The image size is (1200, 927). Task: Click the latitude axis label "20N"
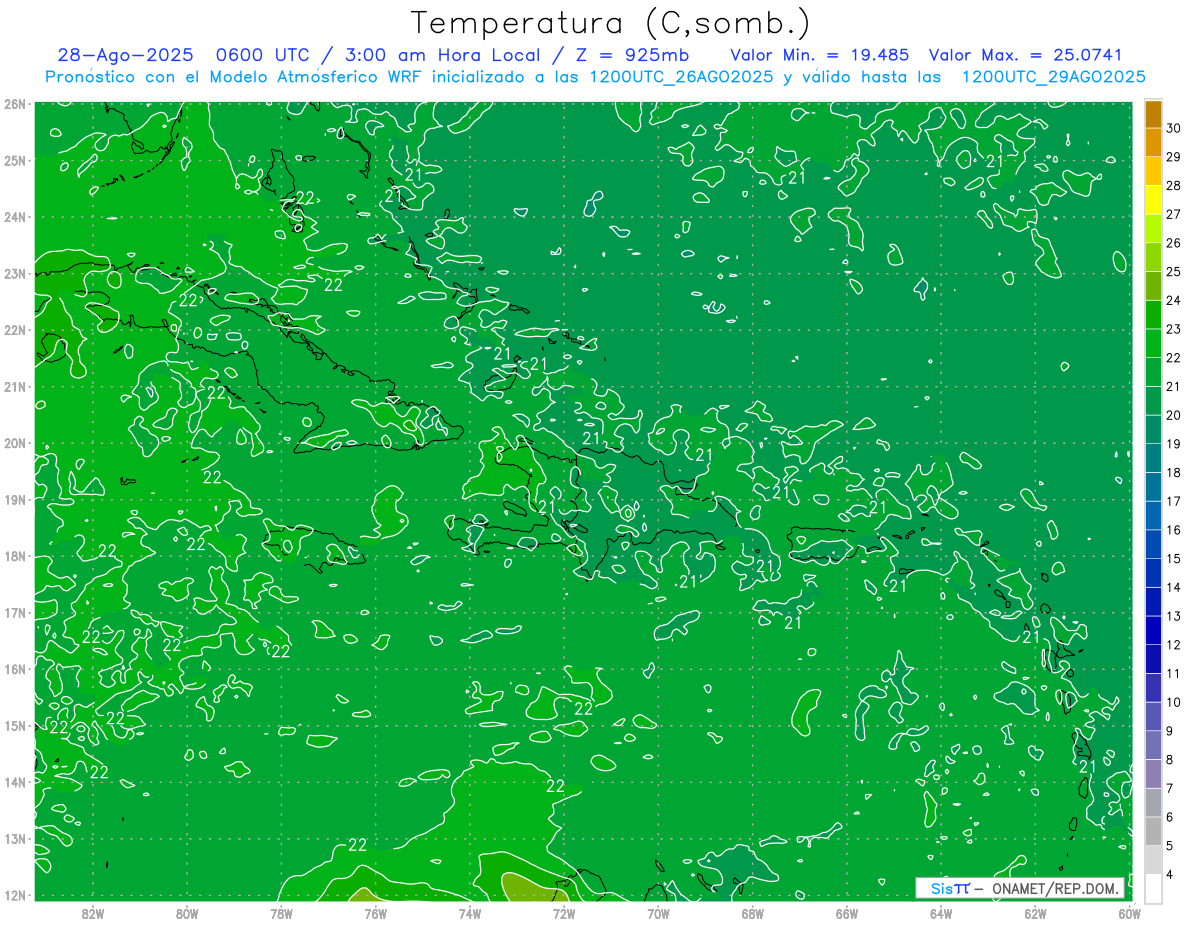click(14, 443)
